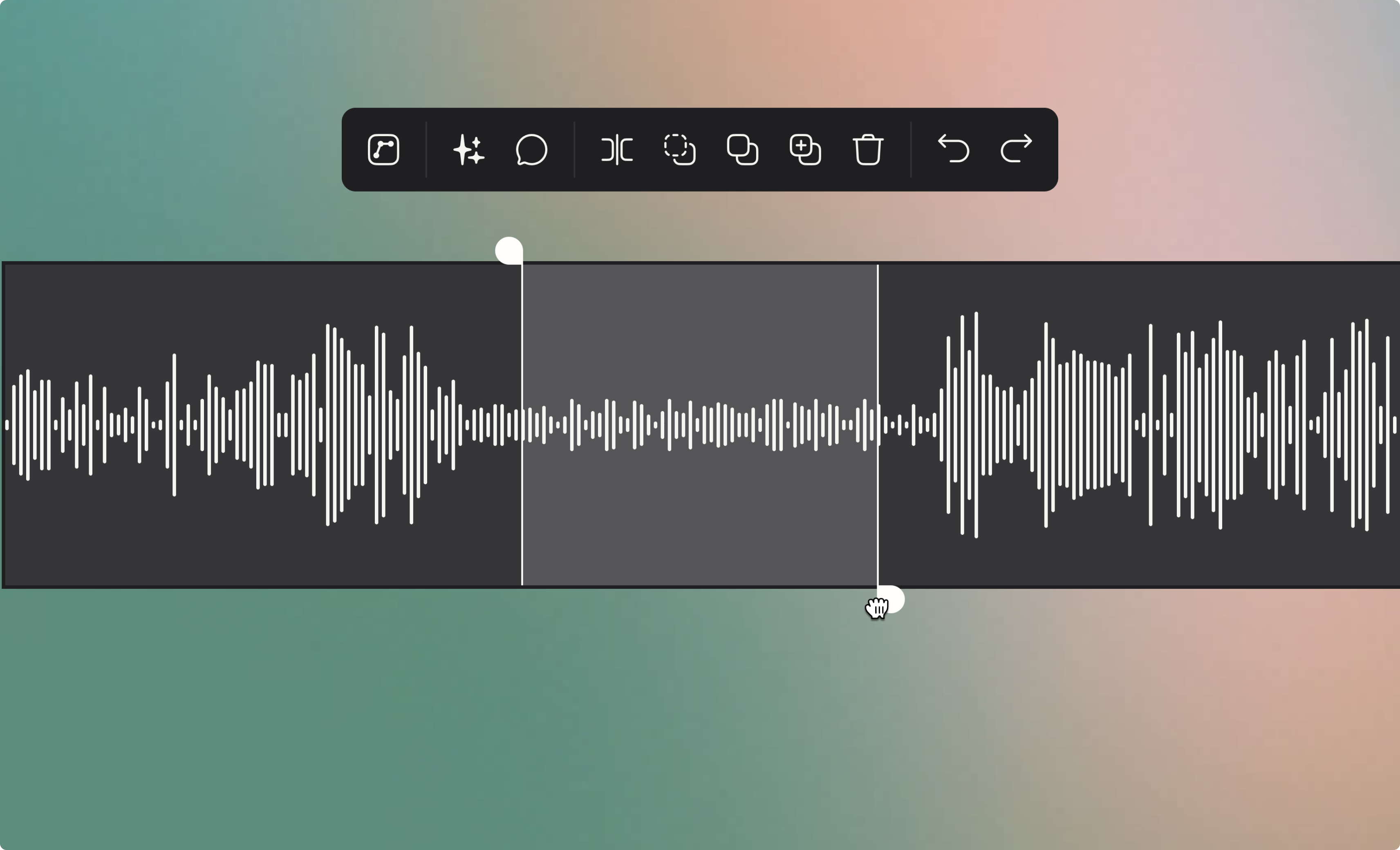Click the selection end handle below waveform
The height and width of the screenshot is (850, 1400).
click(891, 599)
